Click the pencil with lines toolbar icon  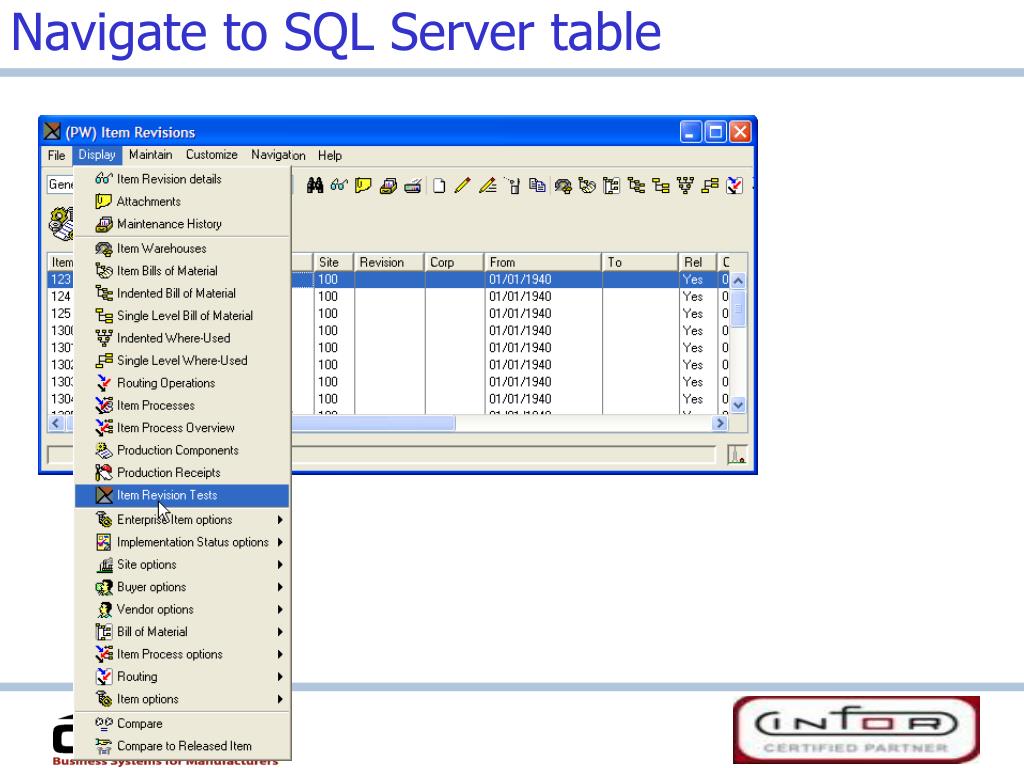pyautogui.click(x=488, y=185)
